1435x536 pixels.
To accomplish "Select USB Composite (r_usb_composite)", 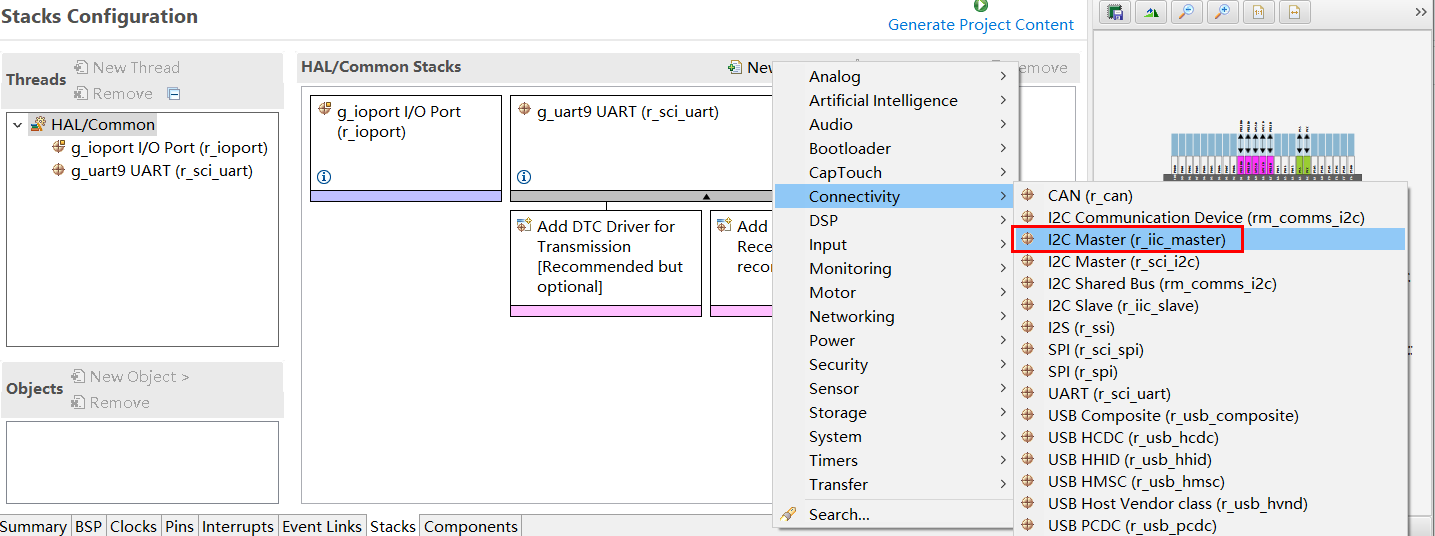I will 1209,415.
